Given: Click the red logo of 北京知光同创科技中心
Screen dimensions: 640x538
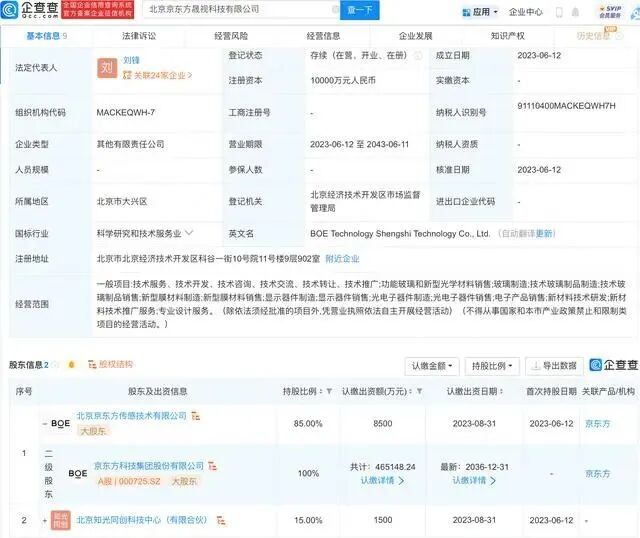Looking at the screenshot, I should click(x=60, y=520).
